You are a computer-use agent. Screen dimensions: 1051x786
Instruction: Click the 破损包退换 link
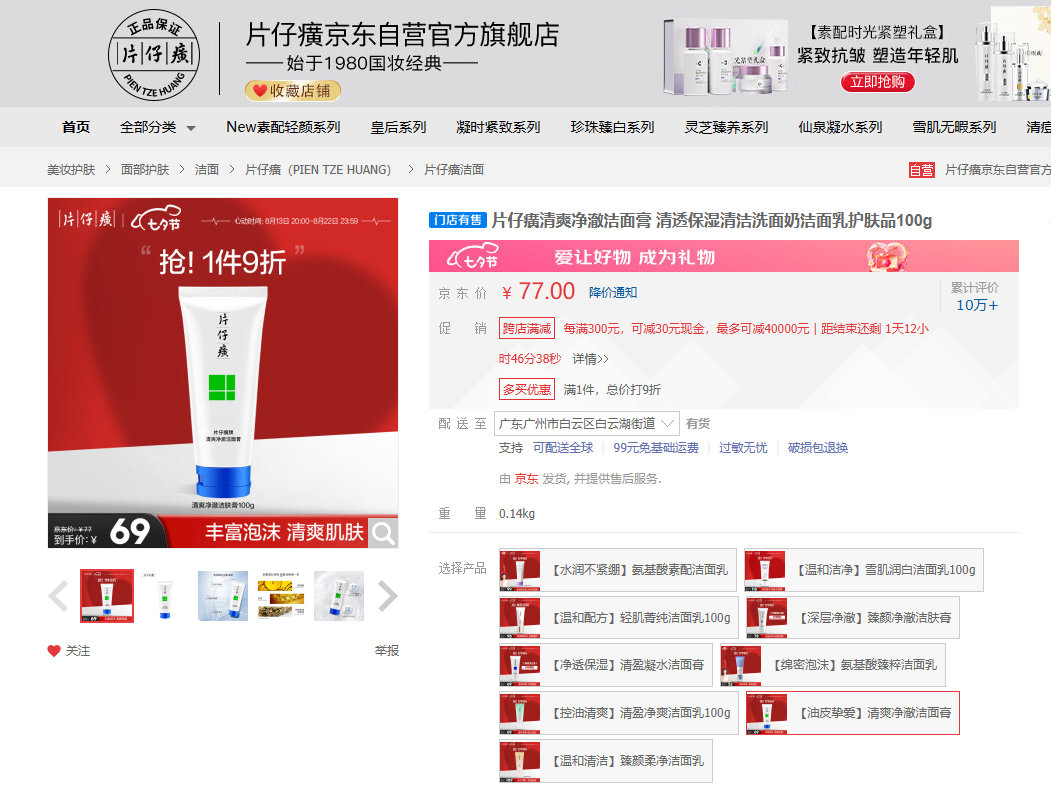click(818, 448)
